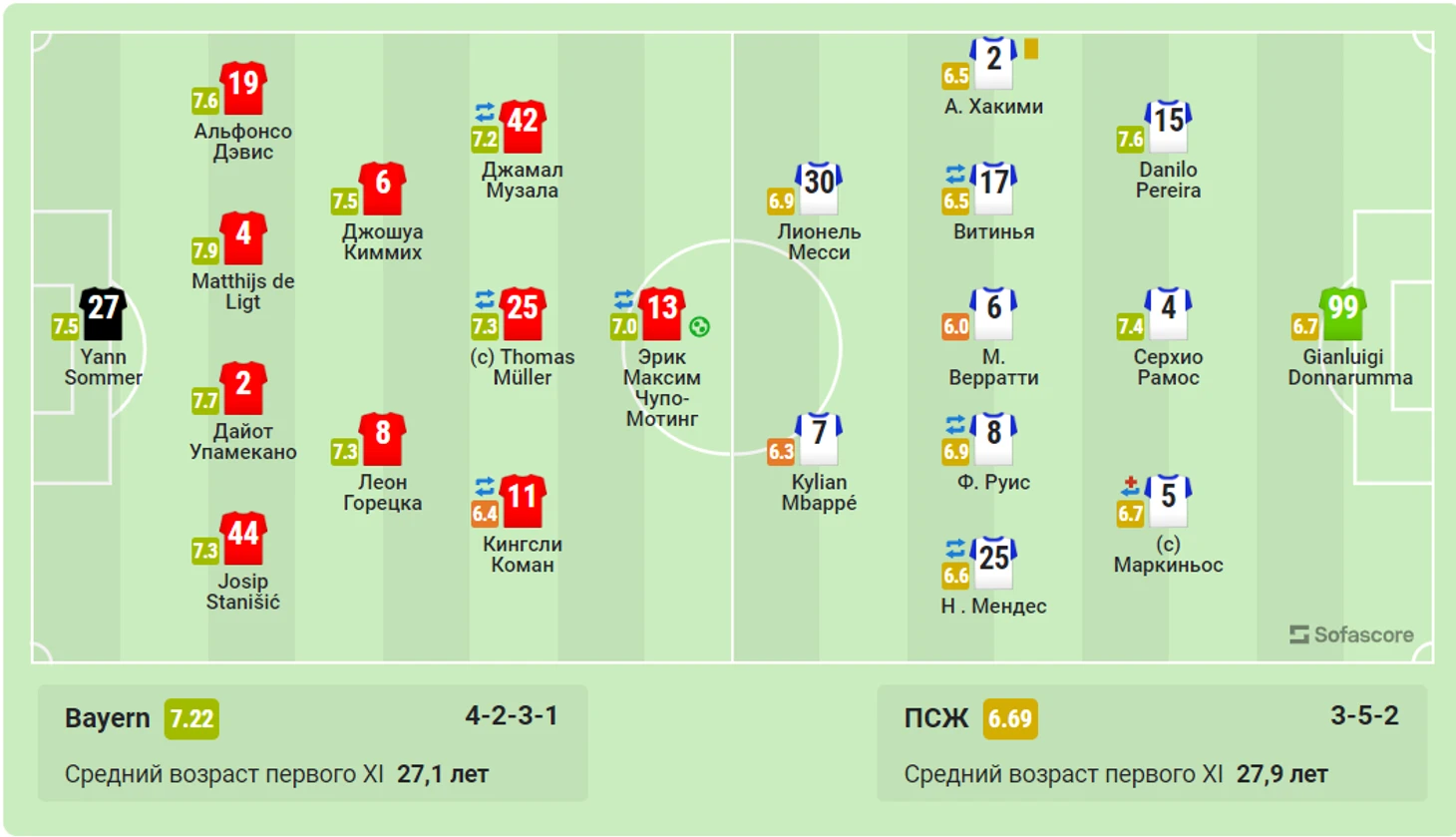
Task: Click the 3-5-2 formation label
Action: 1364,715
